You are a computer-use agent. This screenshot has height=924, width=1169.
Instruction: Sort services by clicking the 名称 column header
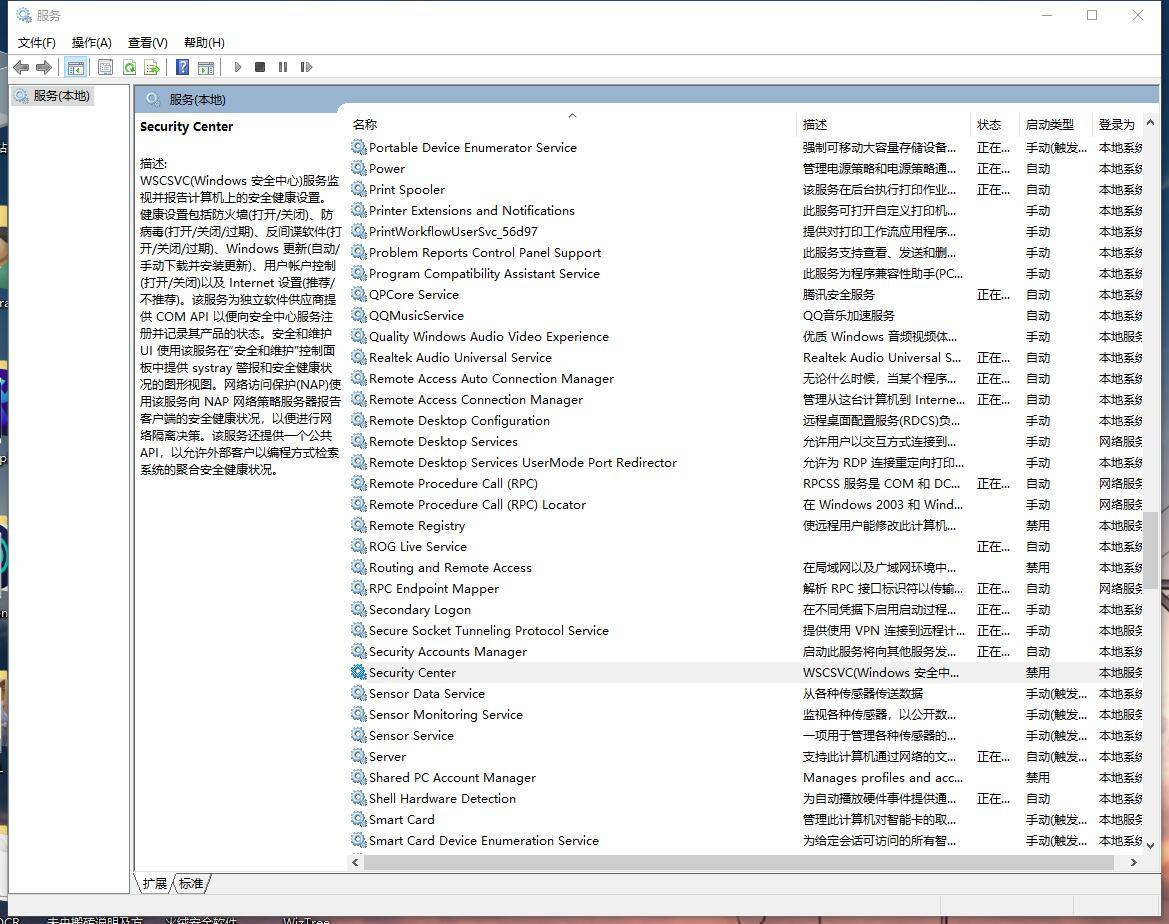(364, 123)
